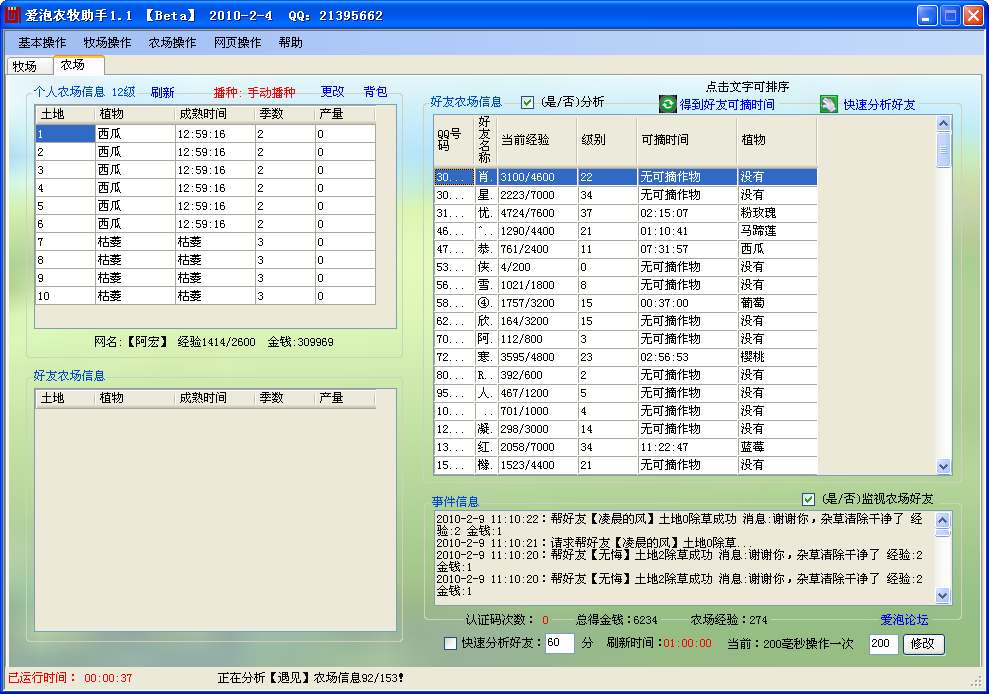Sort friends by 当前经验 column header
This screenshot has height=694, width=989.
coord(537,140)
